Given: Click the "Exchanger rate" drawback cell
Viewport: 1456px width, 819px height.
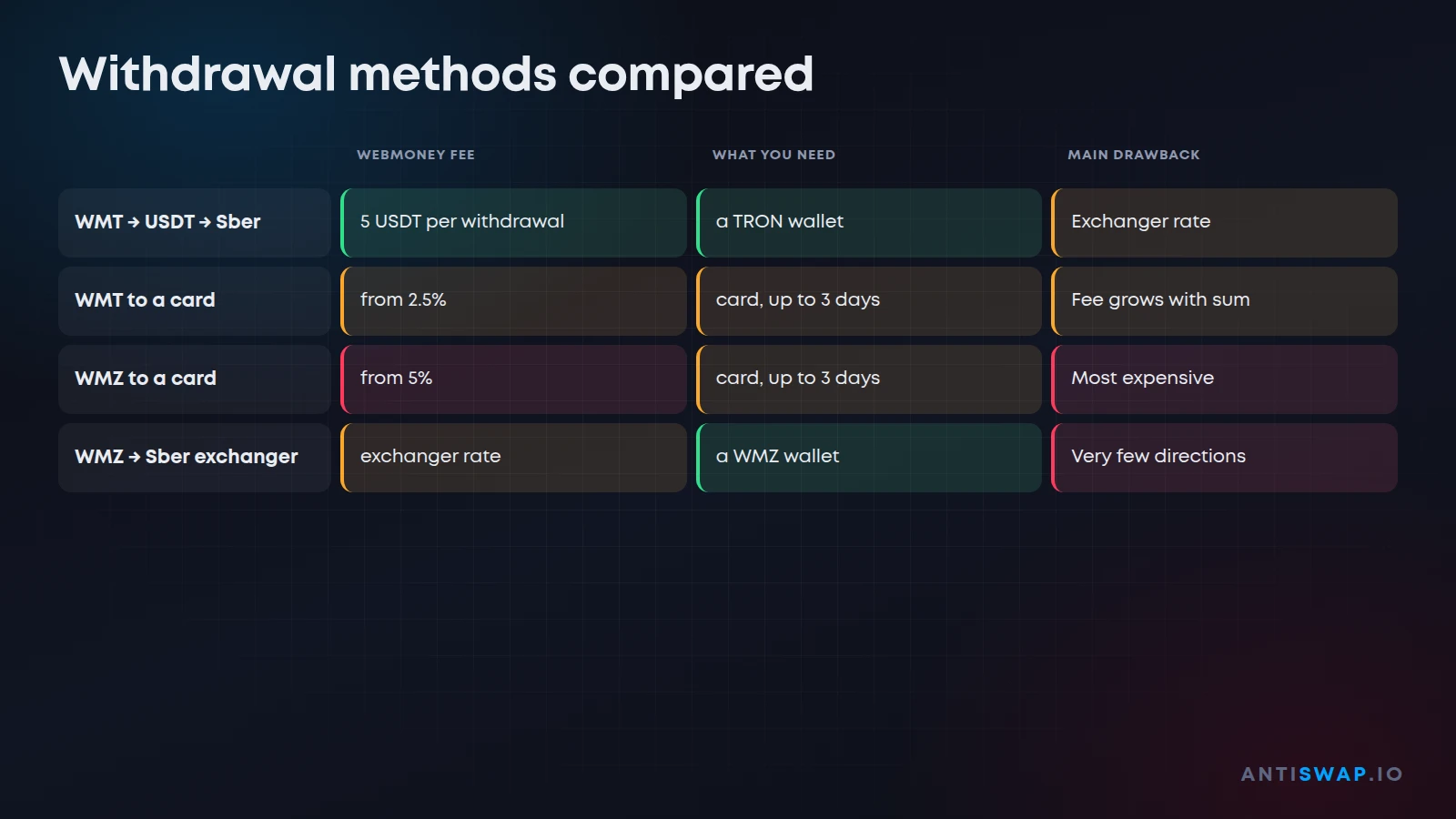Looking at the screenshot, I should (1224, 223).
